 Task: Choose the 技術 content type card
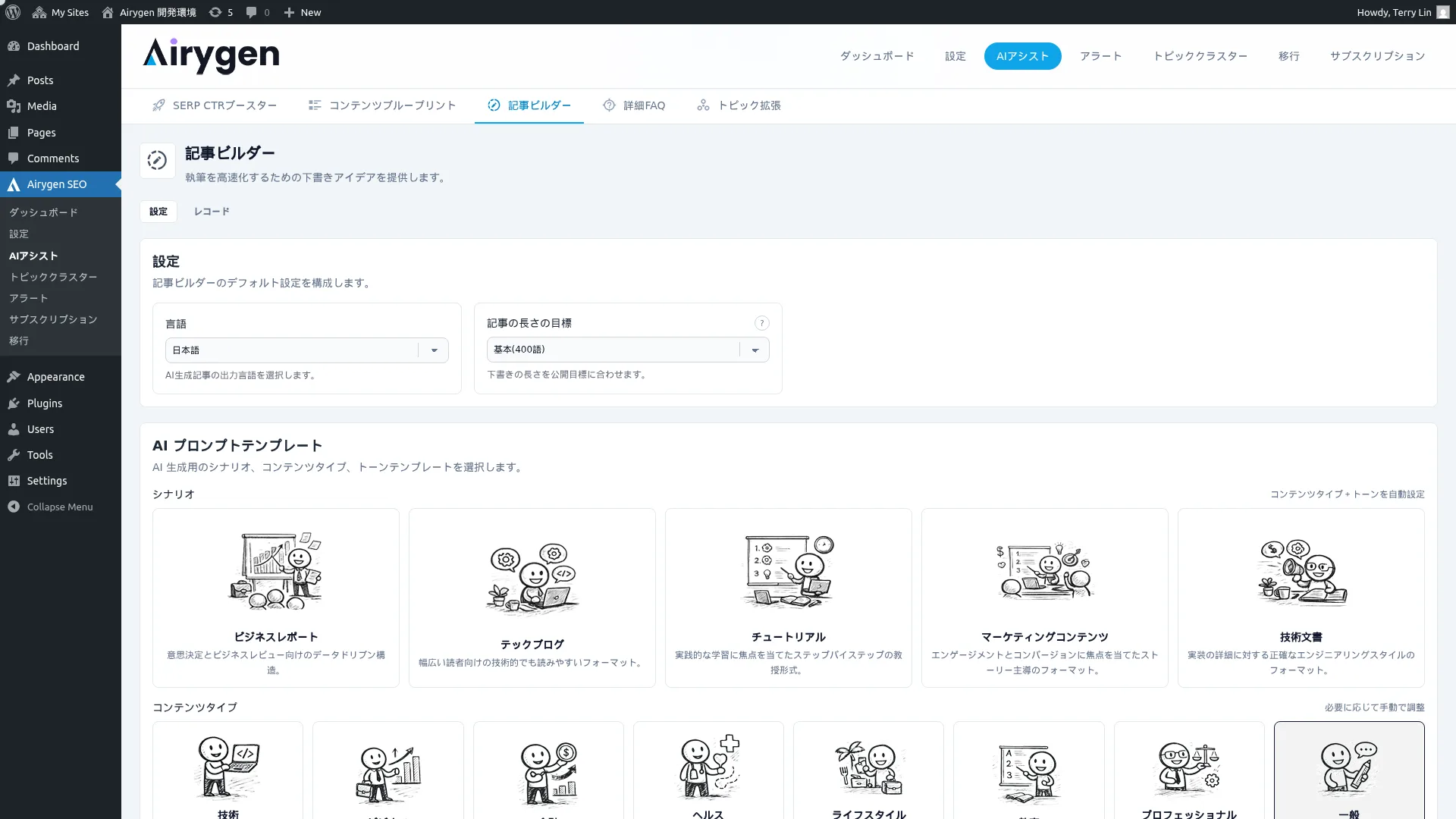(x=228, y=770)
